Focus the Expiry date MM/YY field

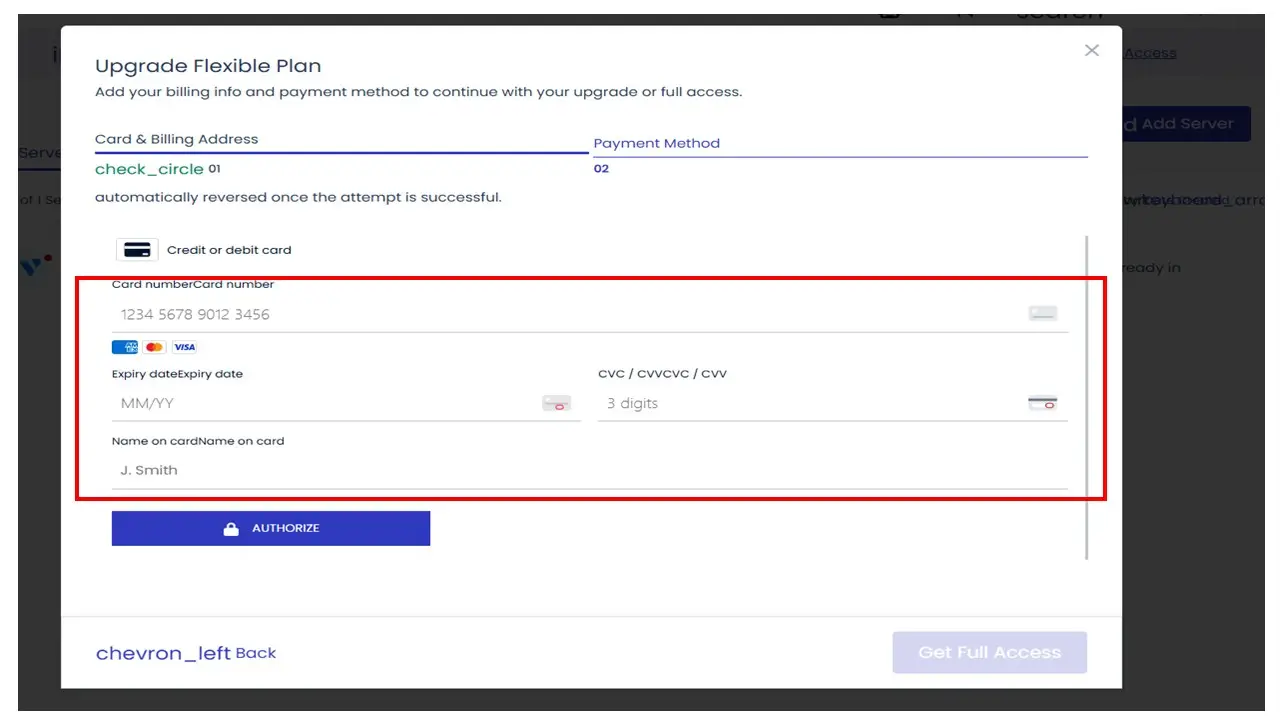[x=346, y=404]
